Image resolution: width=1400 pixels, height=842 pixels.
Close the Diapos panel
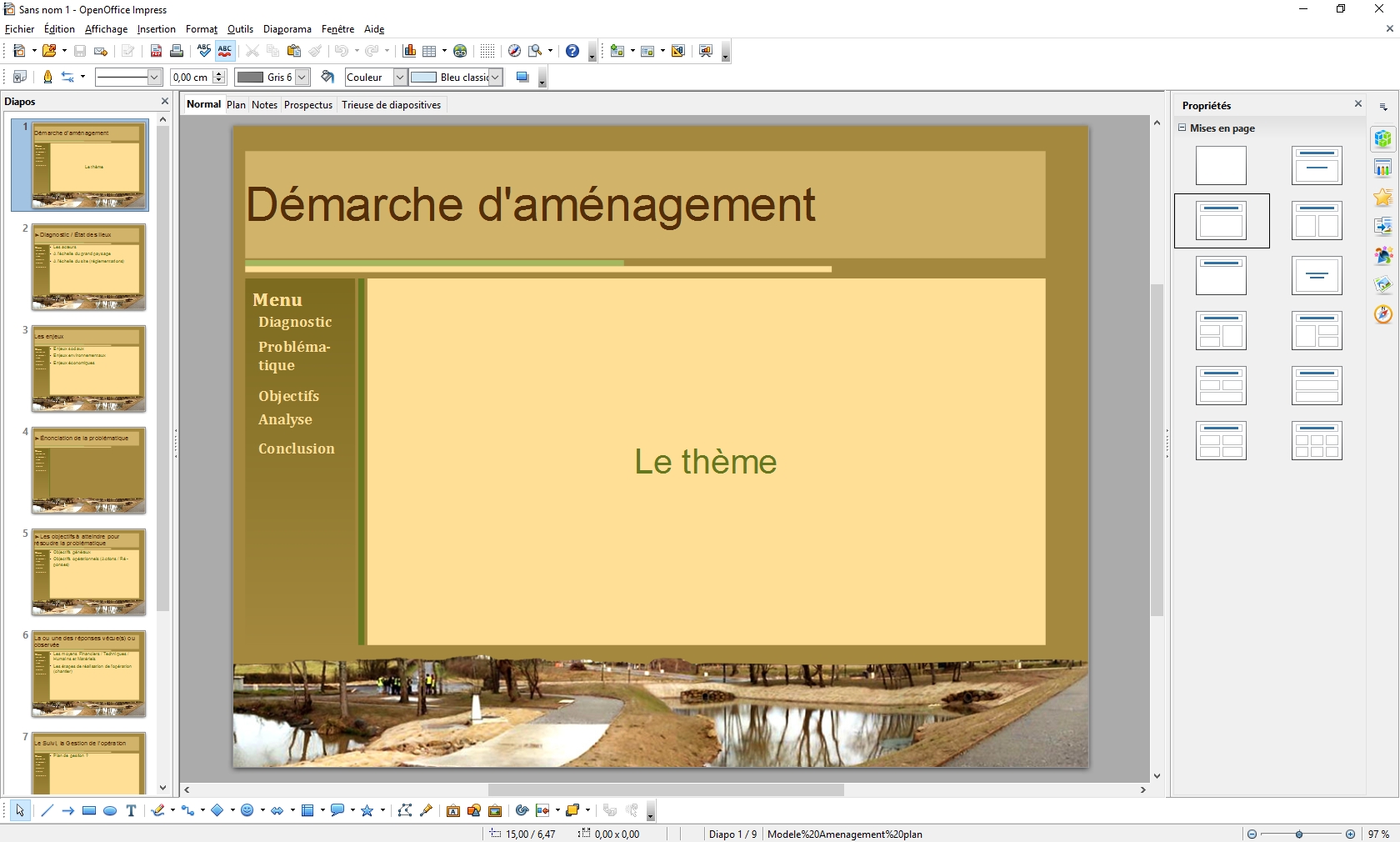point(165,102)
